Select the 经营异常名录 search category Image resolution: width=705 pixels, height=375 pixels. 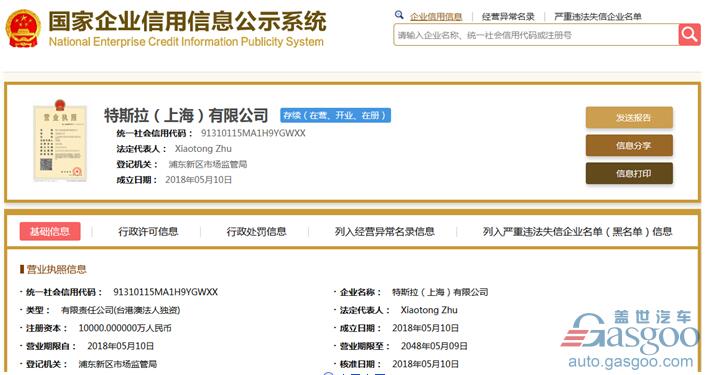point(508,17)
